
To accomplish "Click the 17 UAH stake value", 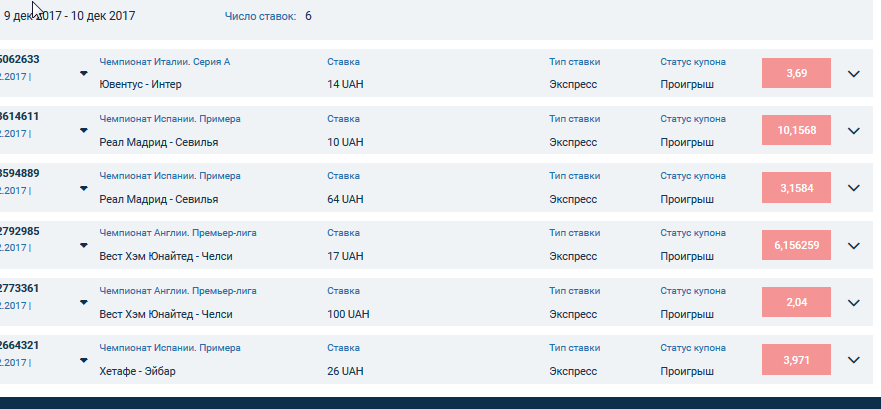I will (x=345, y=256).
